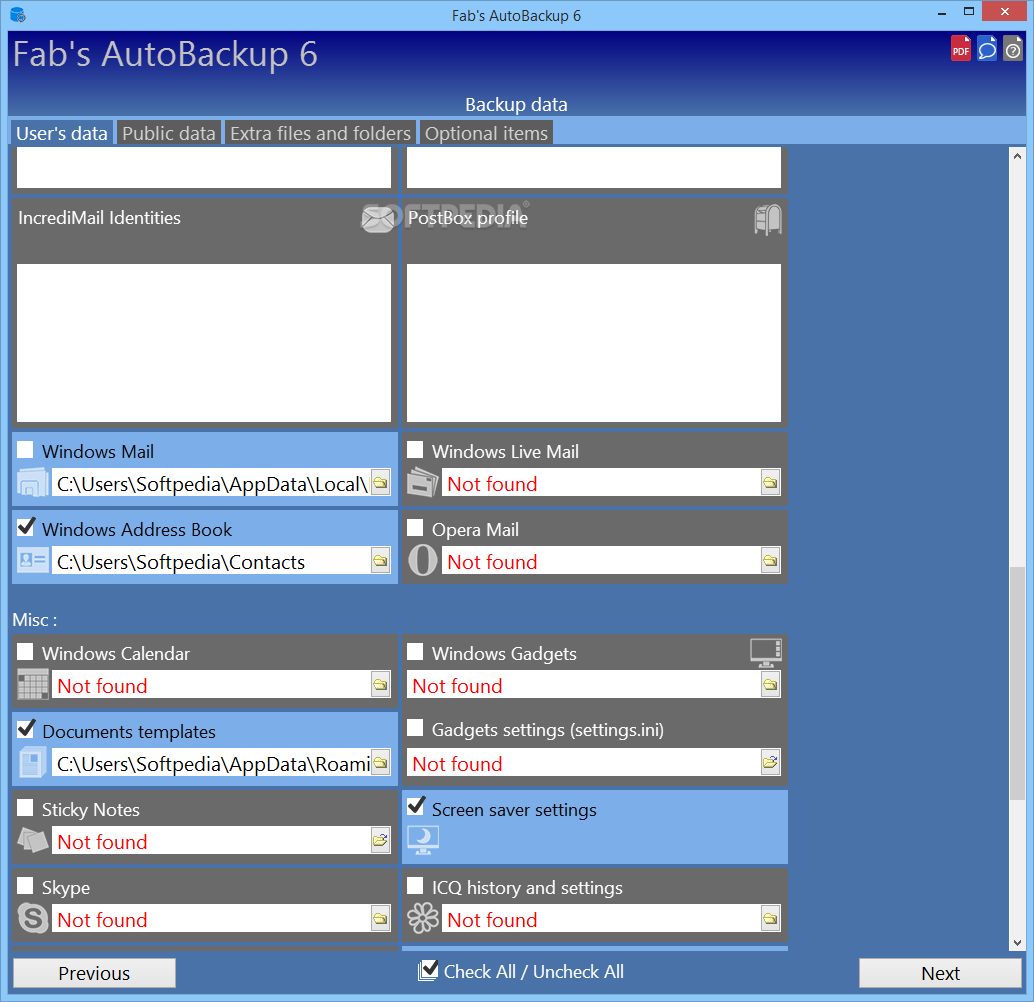This screenshot has height=1002, width=1034.
Task: Browse folder for Windows Mail path
Action: point(380,483)
